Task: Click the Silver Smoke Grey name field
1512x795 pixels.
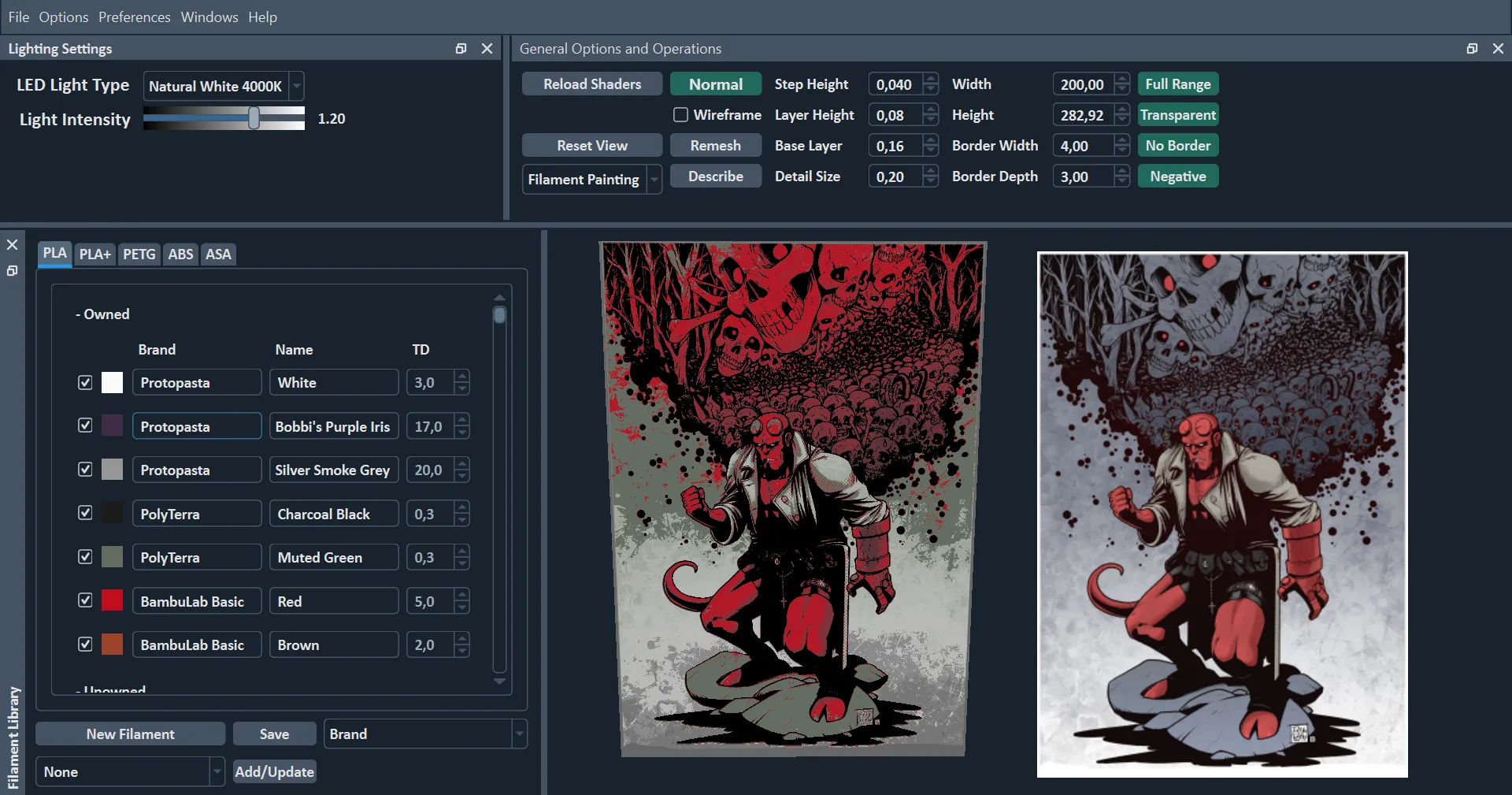Action: click(334, 470)
